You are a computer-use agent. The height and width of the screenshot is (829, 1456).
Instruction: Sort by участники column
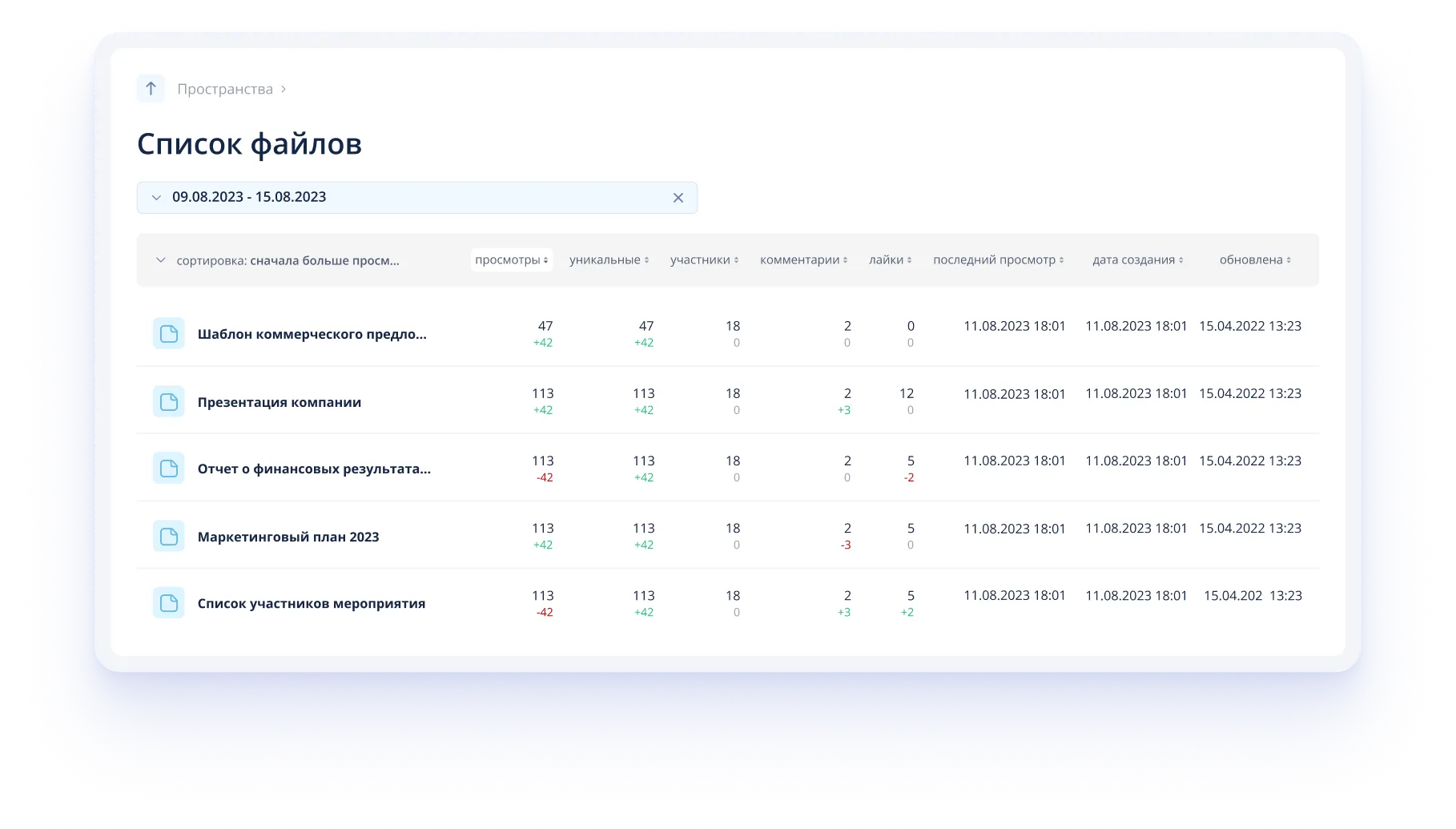tap(705, 260)
